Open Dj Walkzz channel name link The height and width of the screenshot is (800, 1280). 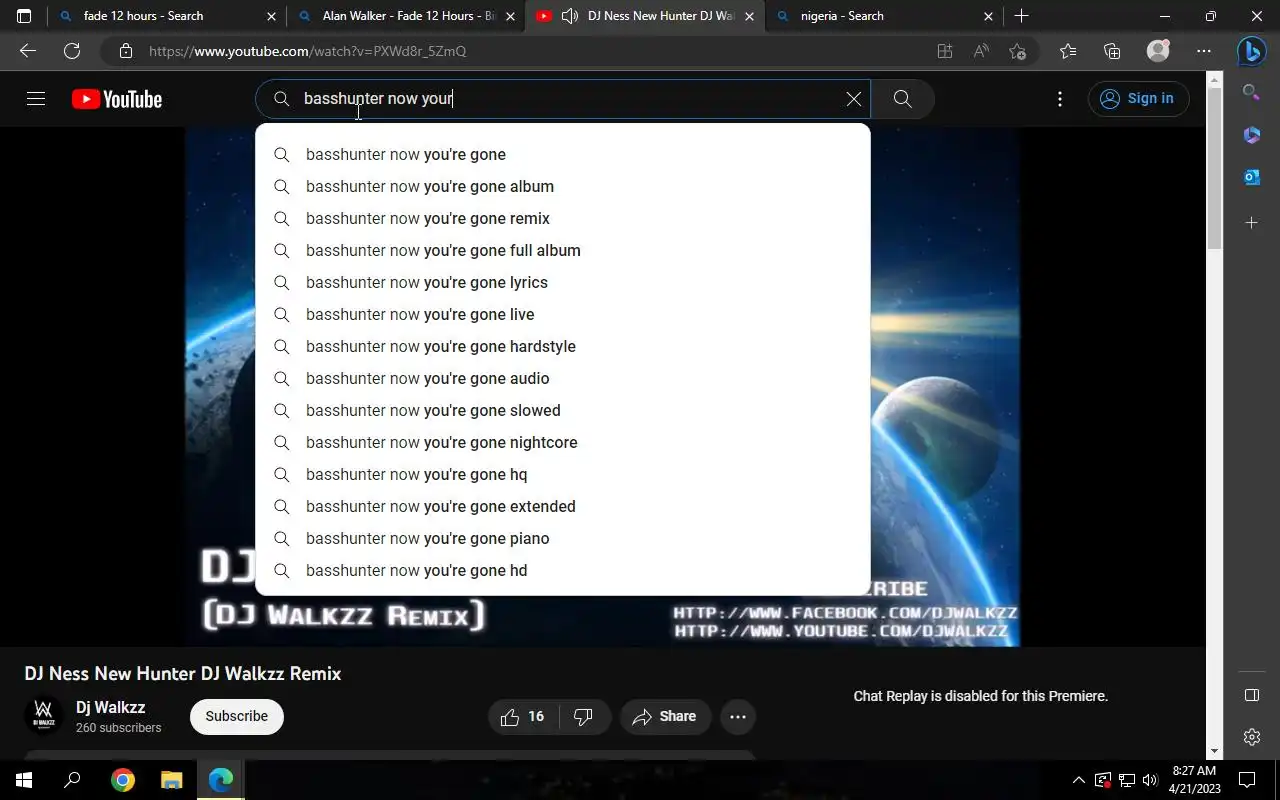pos(111,707)
